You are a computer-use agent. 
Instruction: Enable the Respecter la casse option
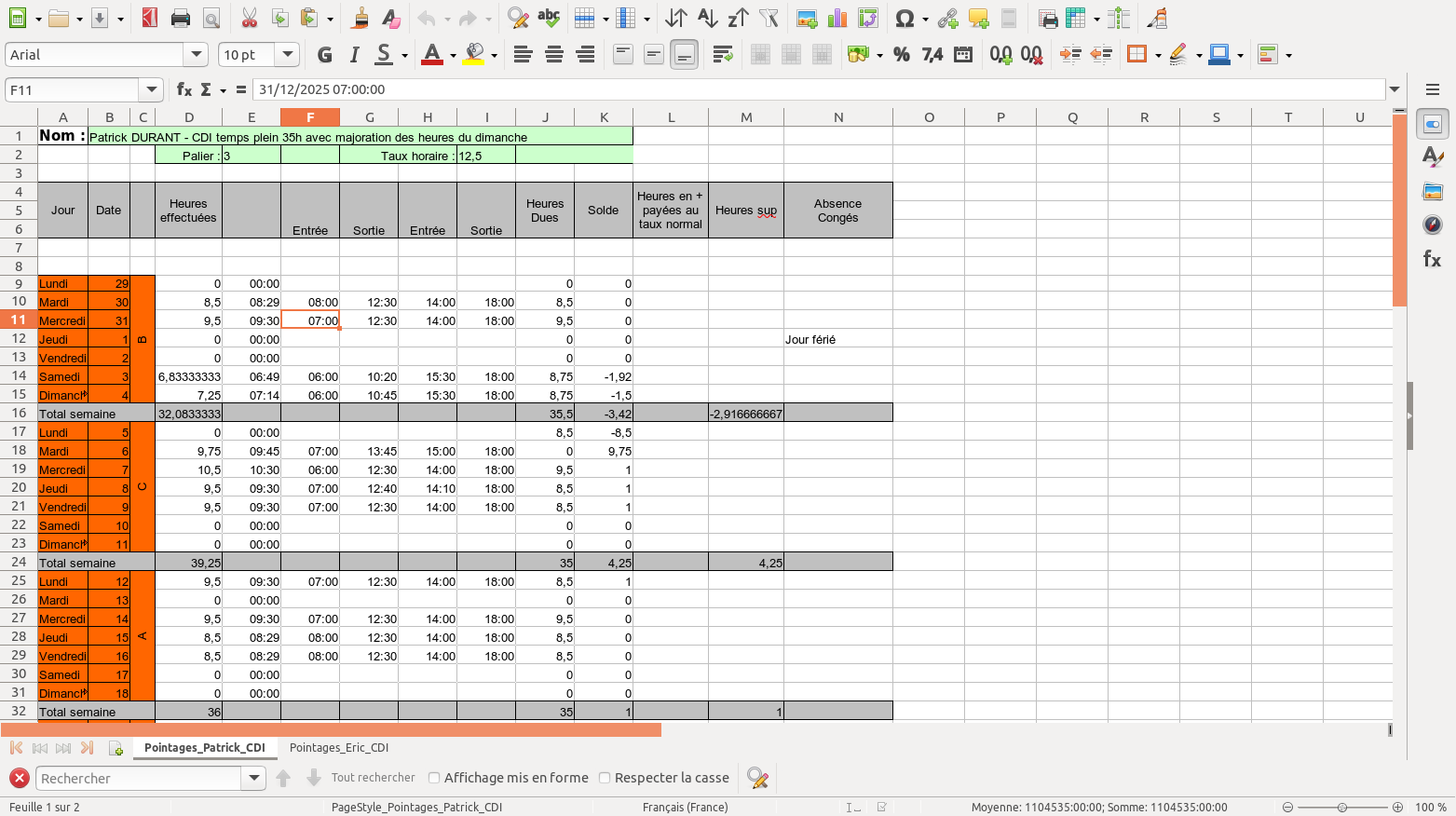(606, 778)
